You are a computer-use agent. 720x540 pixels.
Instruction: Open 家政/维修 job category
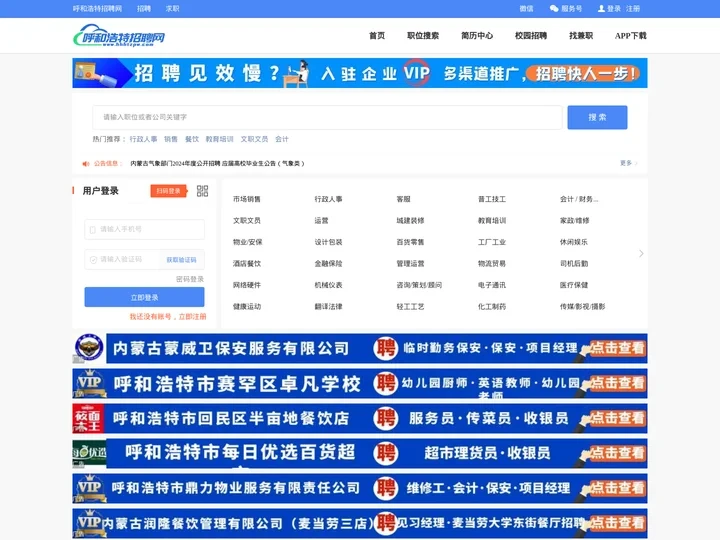(574, 220)
